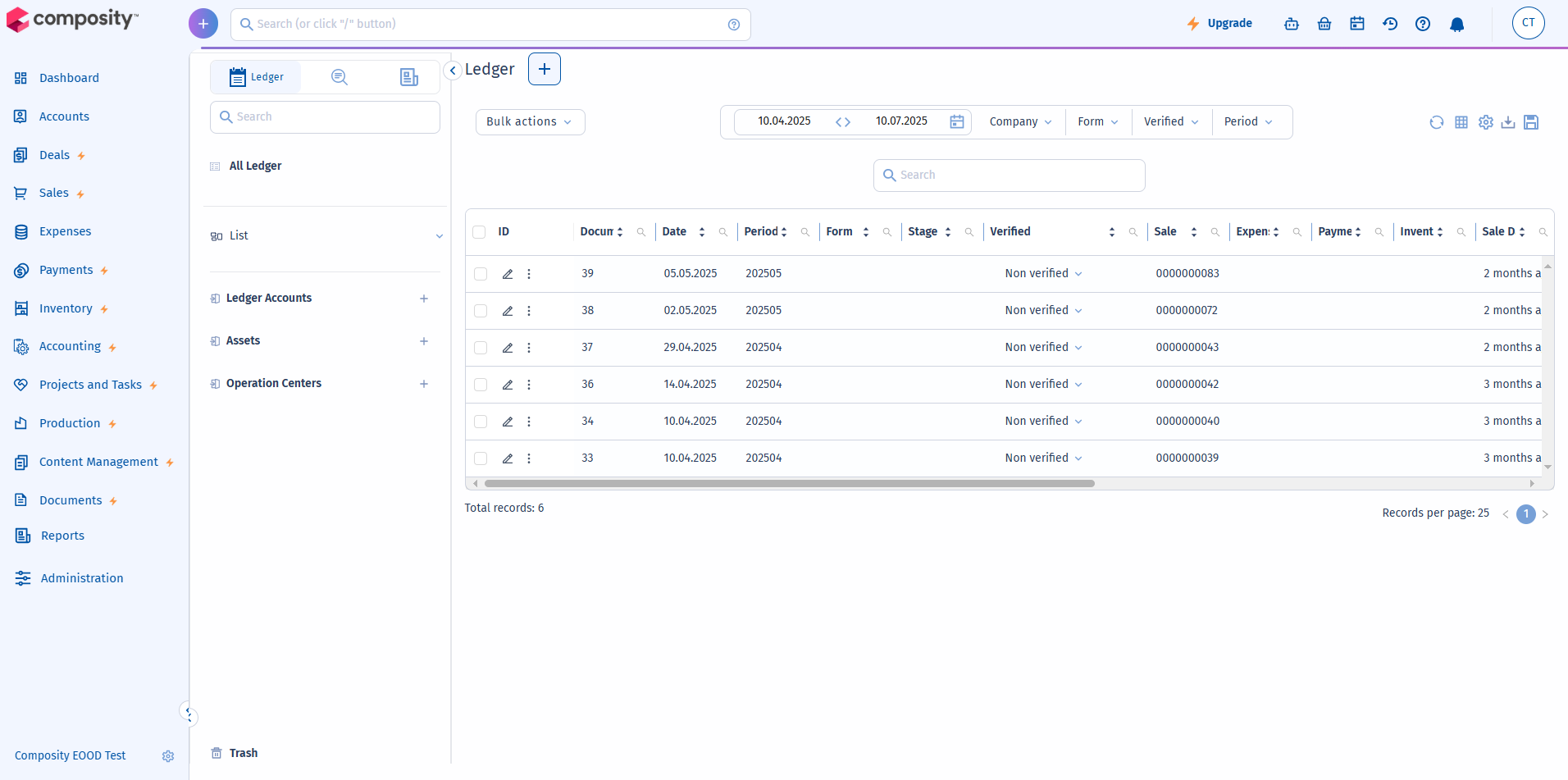The height and width of the screenshot is (780, 1568).
Task: Open the history clock icon in header
Action: (x=1390, y=24)
